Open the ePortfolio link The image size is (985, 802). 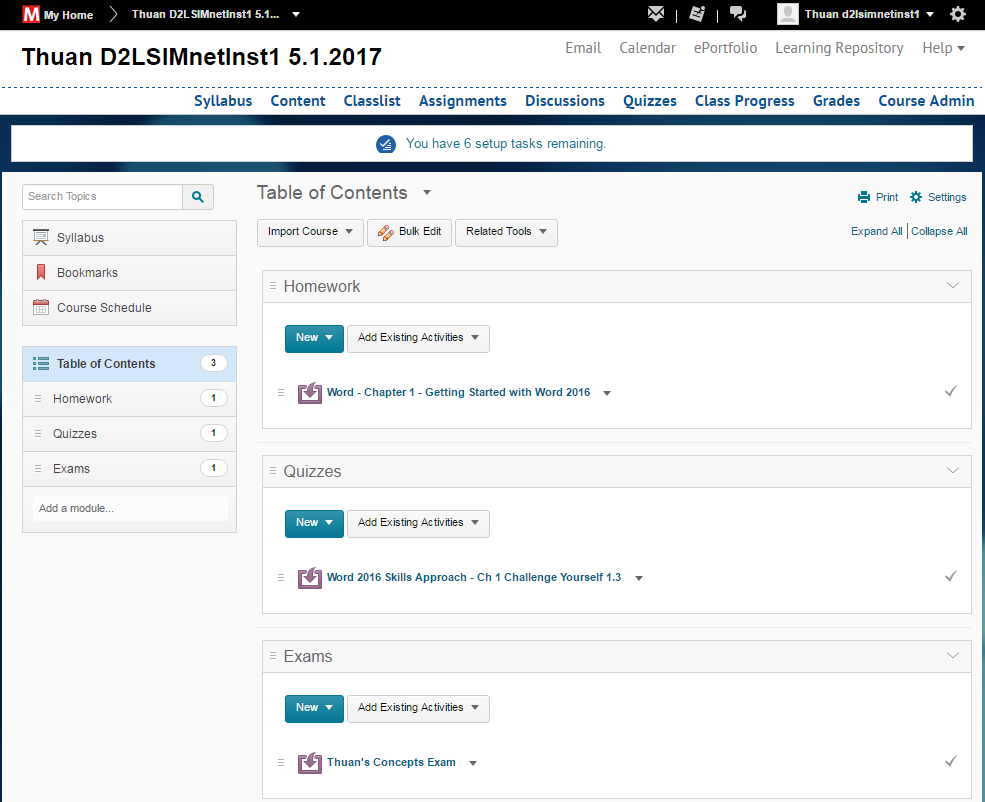pos(726,48)
